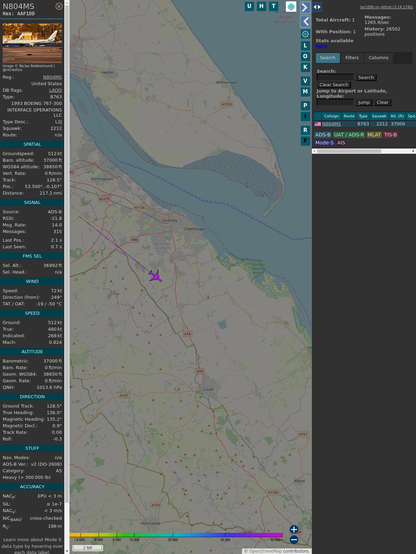Open the map layer selector icon
Screen dimensions: 416x554
tap(291, 6)
